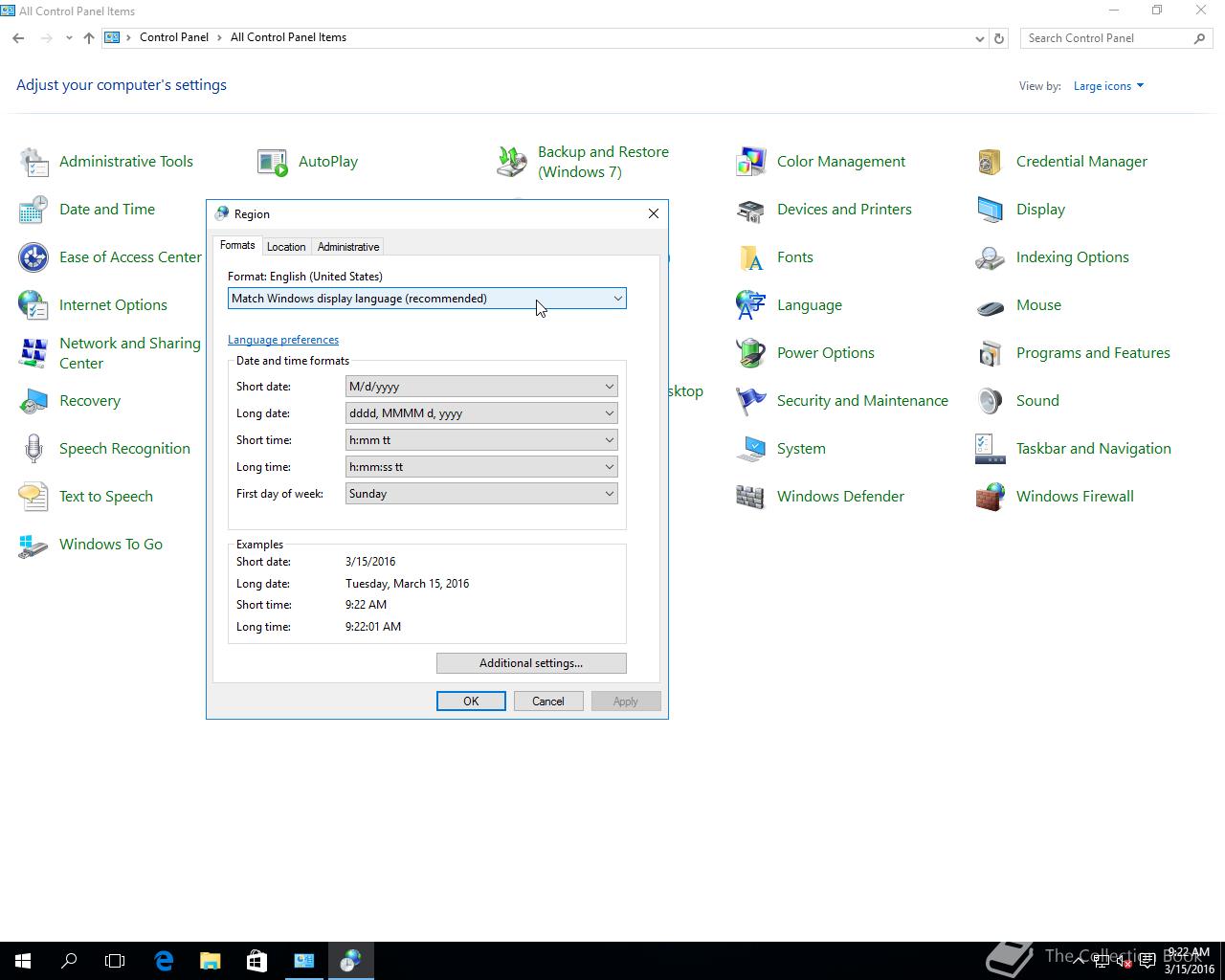Expand the address bar history dropdown
The image size is (1225, 980).
click(x=979, y=38)
